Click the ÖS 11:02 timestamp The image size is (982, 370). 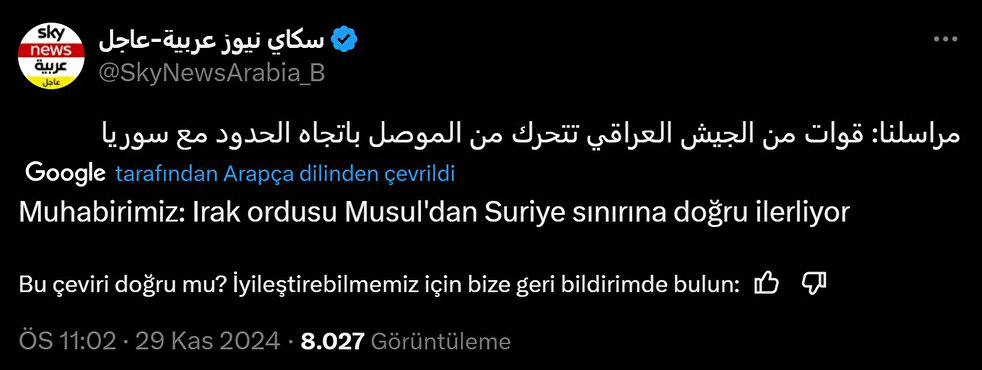pyautogui.click(x=68, y=341)
